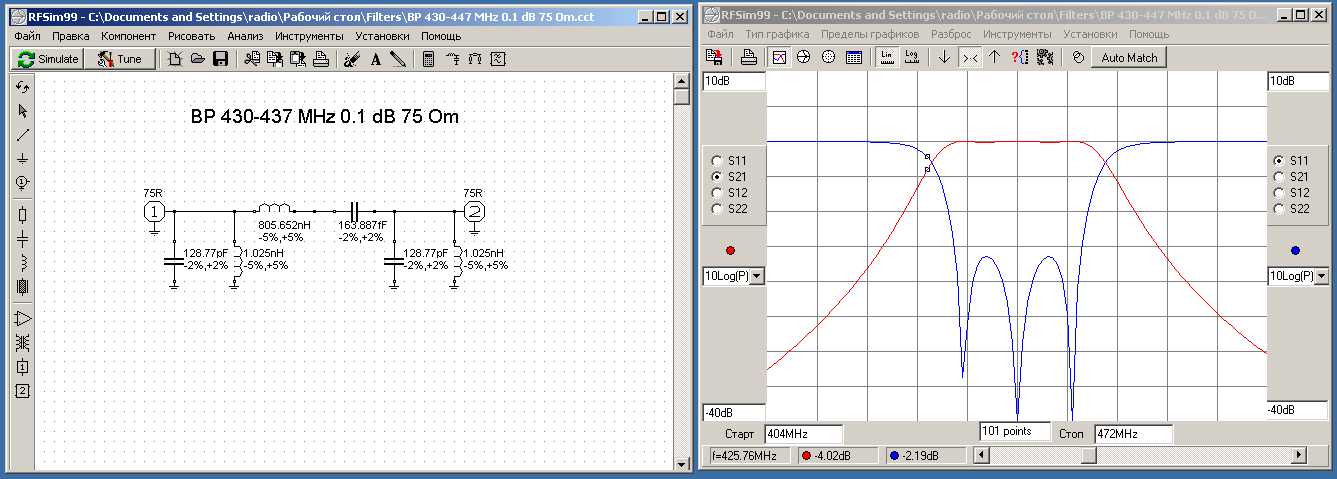Click printer icon in schematic window toolbar
1337x479 pixels.
320,59
